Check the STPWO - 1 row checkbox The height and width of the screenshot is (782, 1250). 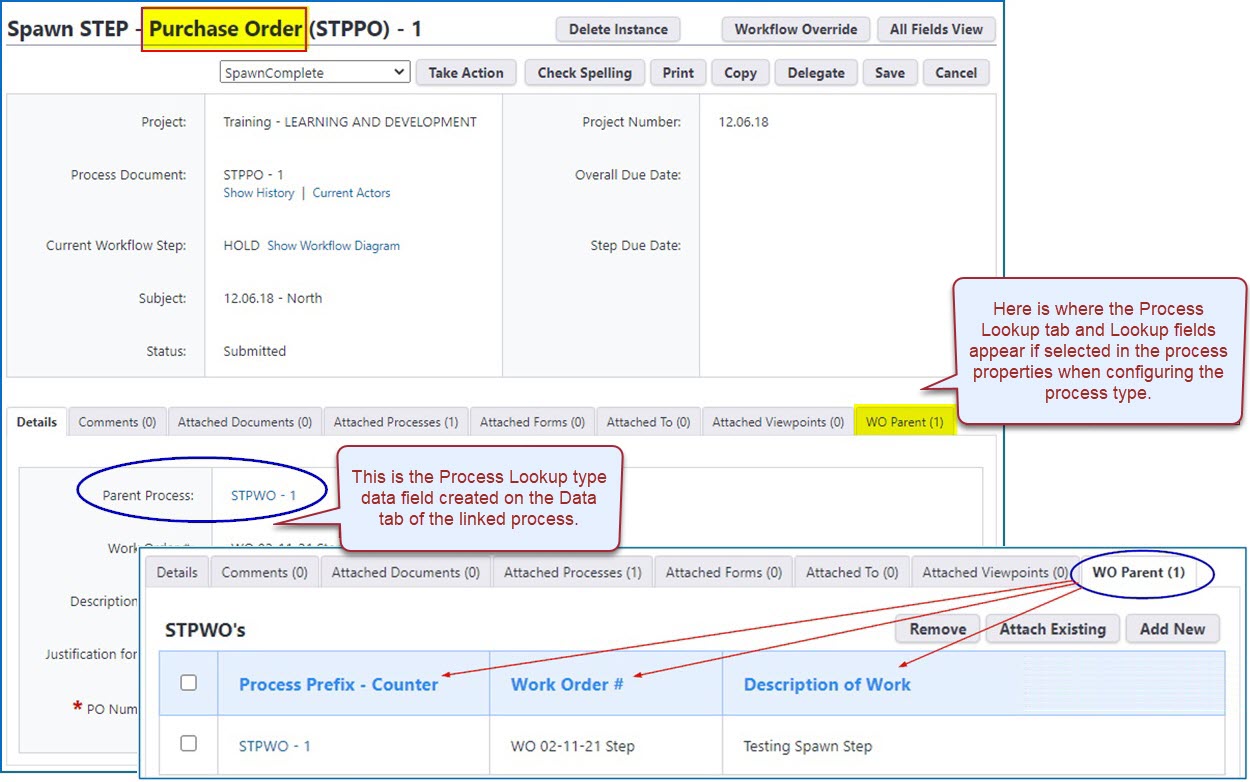click(188, 744)
